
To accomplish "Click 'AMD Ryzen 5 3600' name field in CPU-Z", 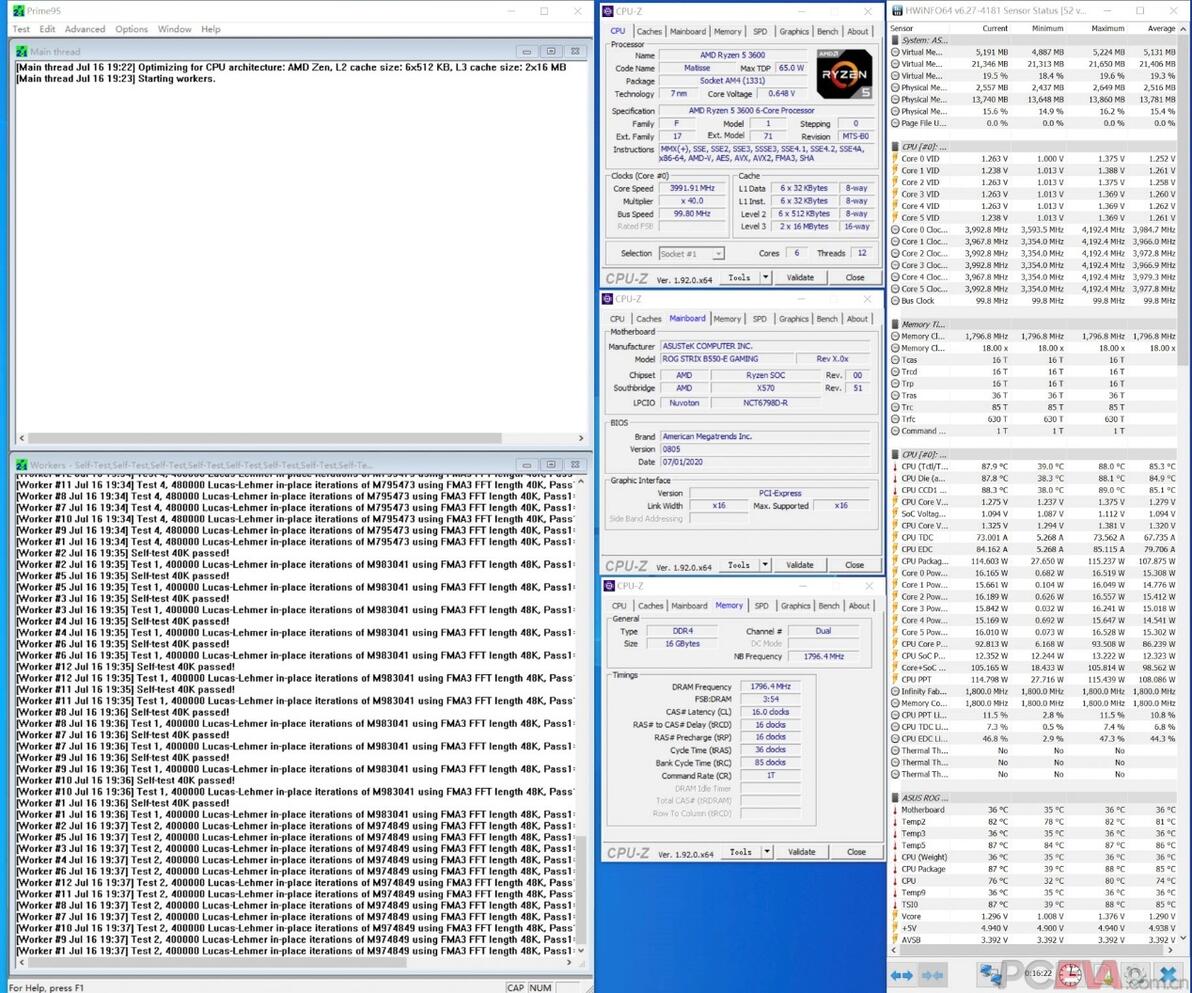I will pos(733,55).
